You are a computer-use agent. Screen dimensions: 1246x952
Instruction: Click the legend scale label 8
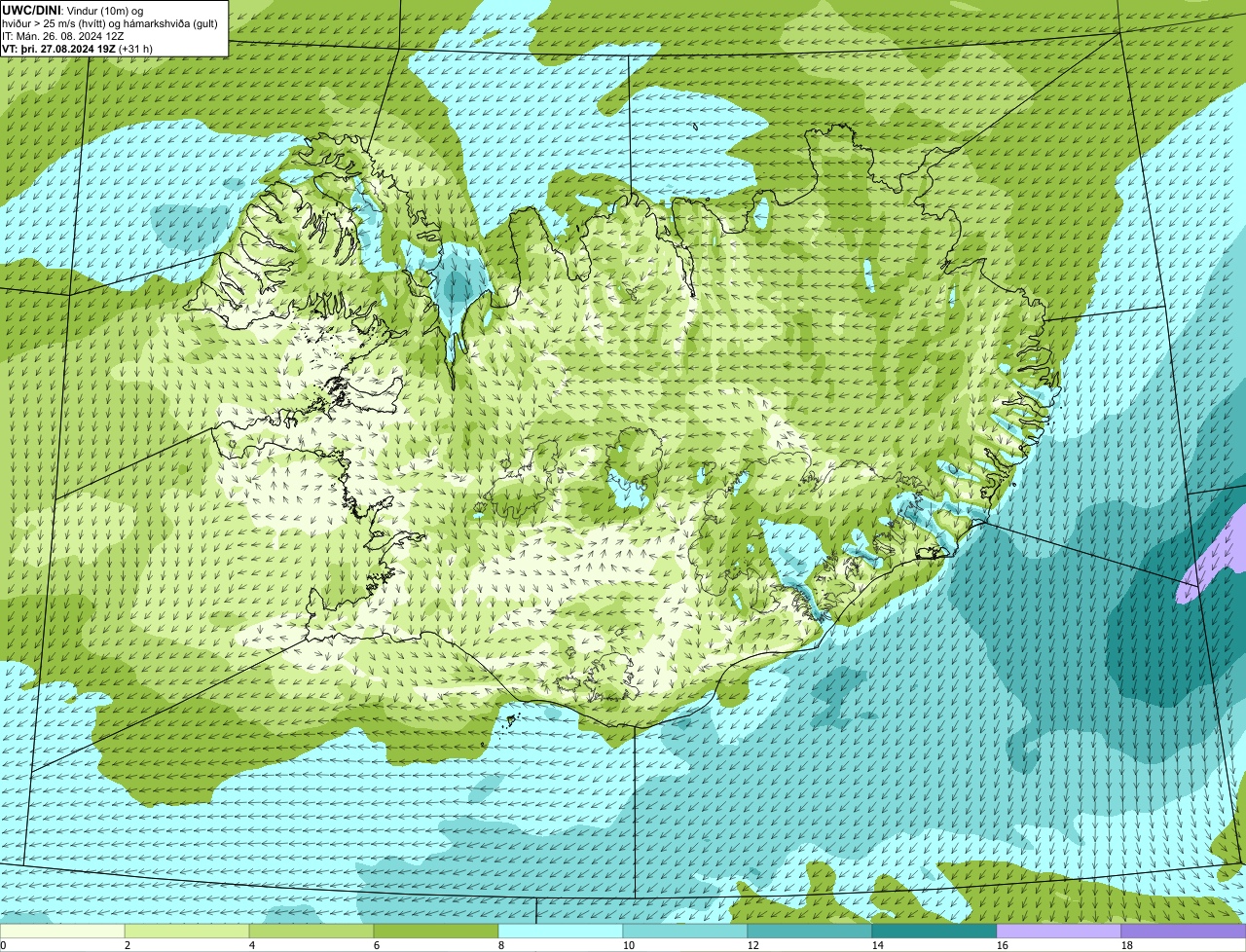(501, 945)
